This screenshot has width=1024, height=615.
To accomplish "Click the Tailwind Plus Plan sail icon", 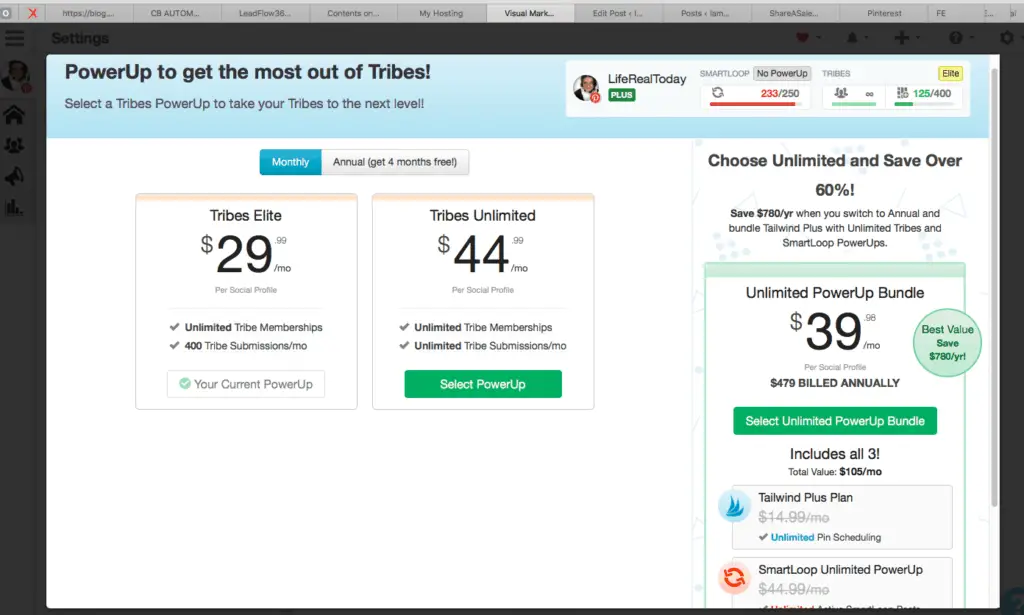I will (x=735, y=506).
